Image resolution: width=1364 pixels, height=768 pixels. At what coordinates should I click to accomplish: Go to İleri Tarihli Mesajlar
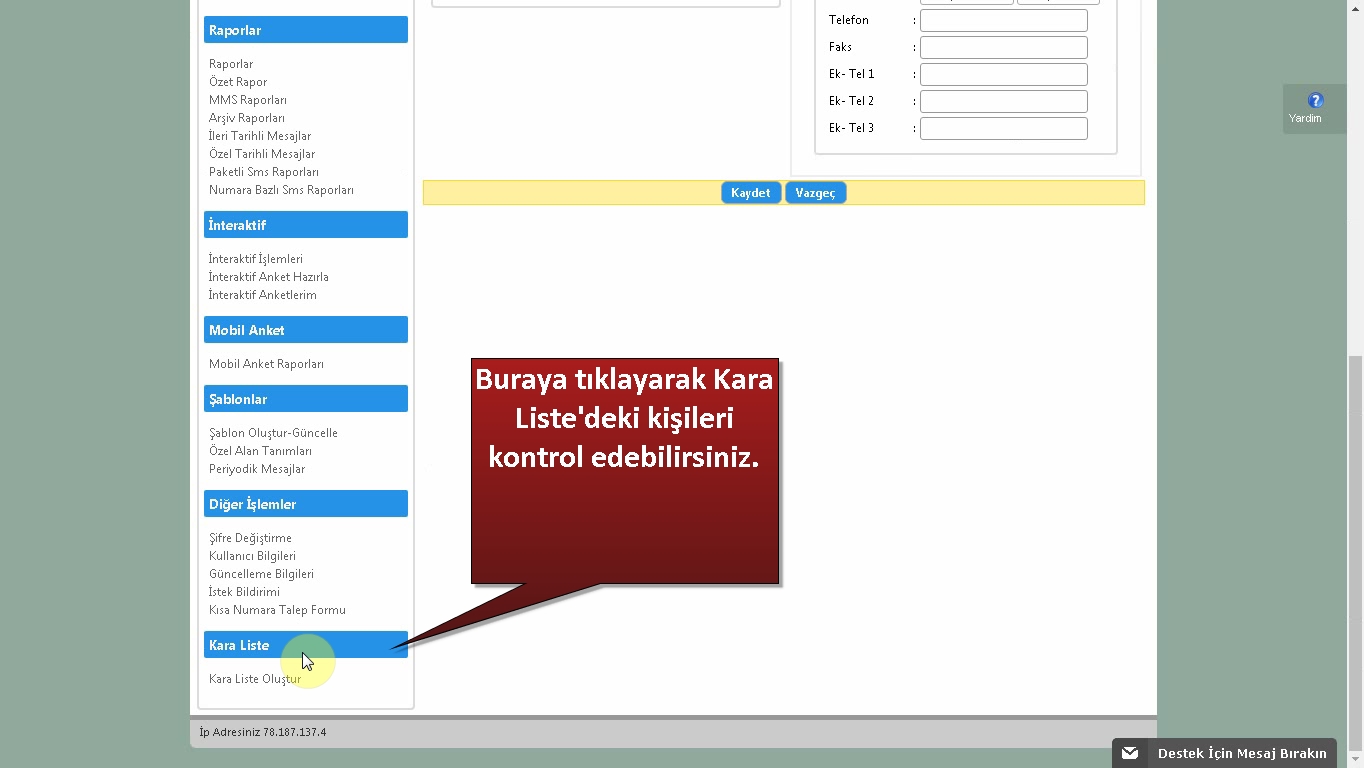260,136
